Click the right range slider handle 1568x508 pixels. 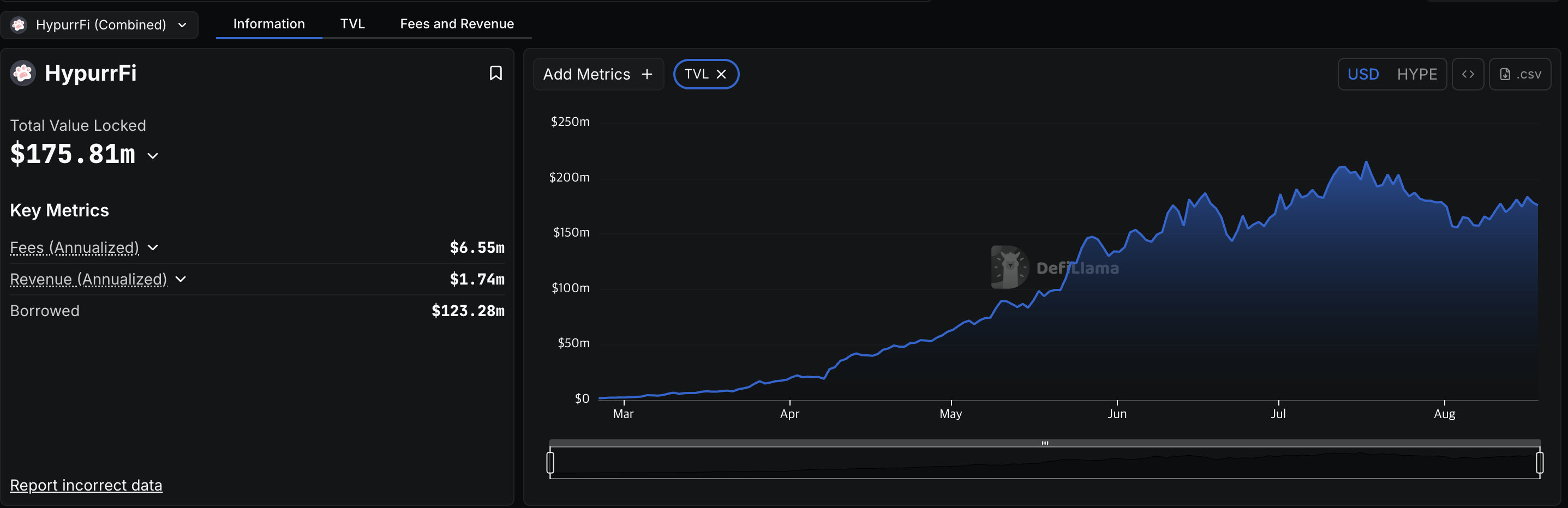click(1540, 462)
